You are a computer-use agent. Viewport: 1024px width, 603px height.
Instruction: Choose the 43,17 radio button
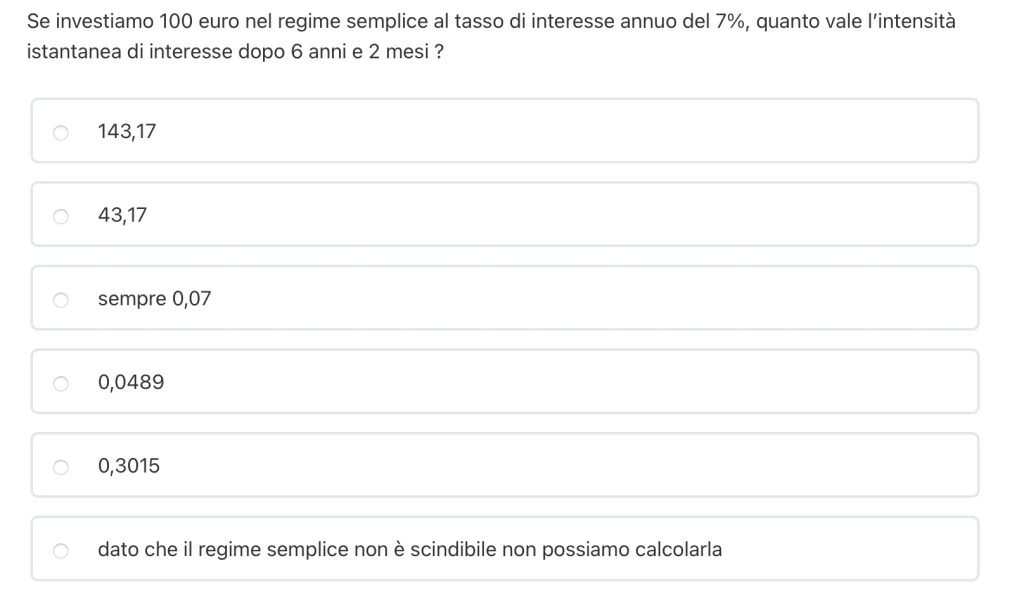coord(61,216)
